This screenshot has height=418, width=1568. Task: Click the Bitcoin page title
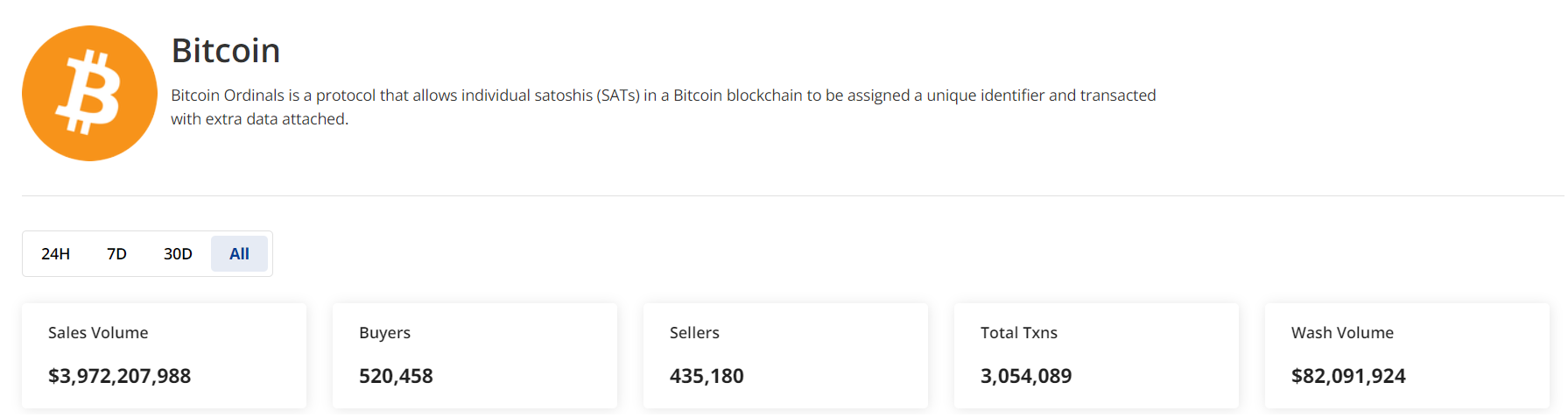coord(226,51)
